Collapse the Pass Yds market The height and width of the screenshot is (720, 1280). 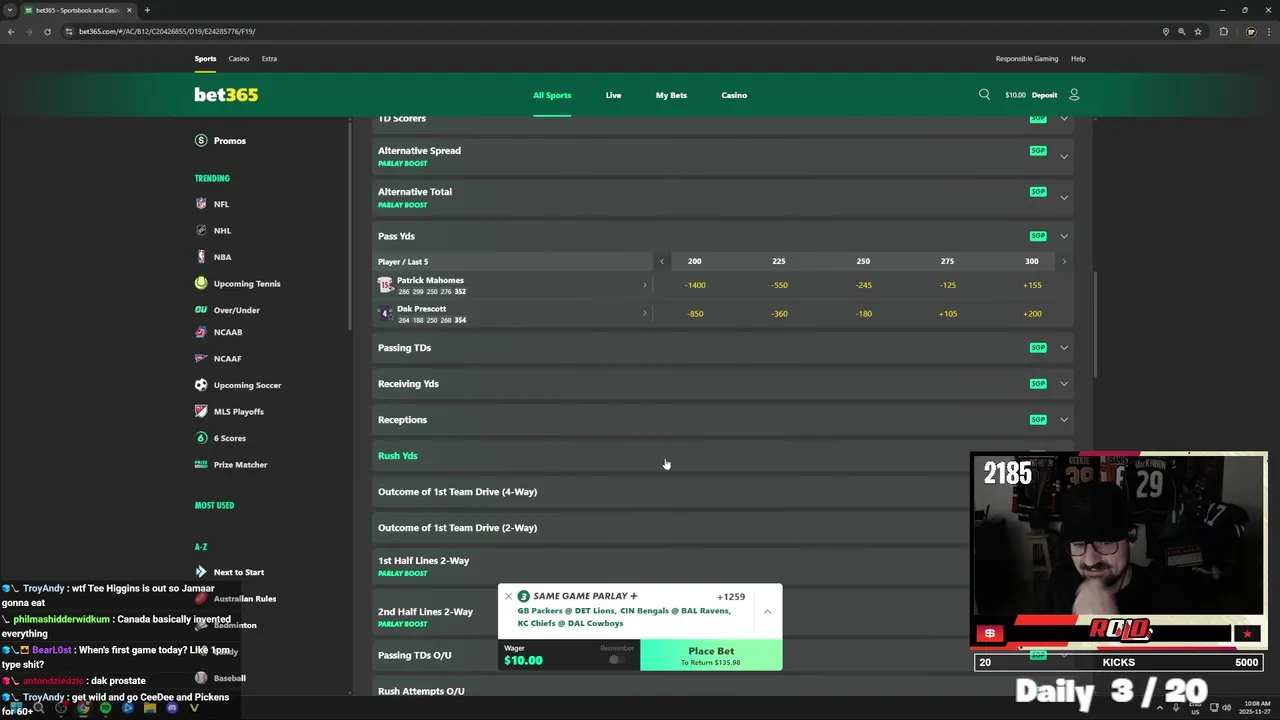pos(1064,236)
